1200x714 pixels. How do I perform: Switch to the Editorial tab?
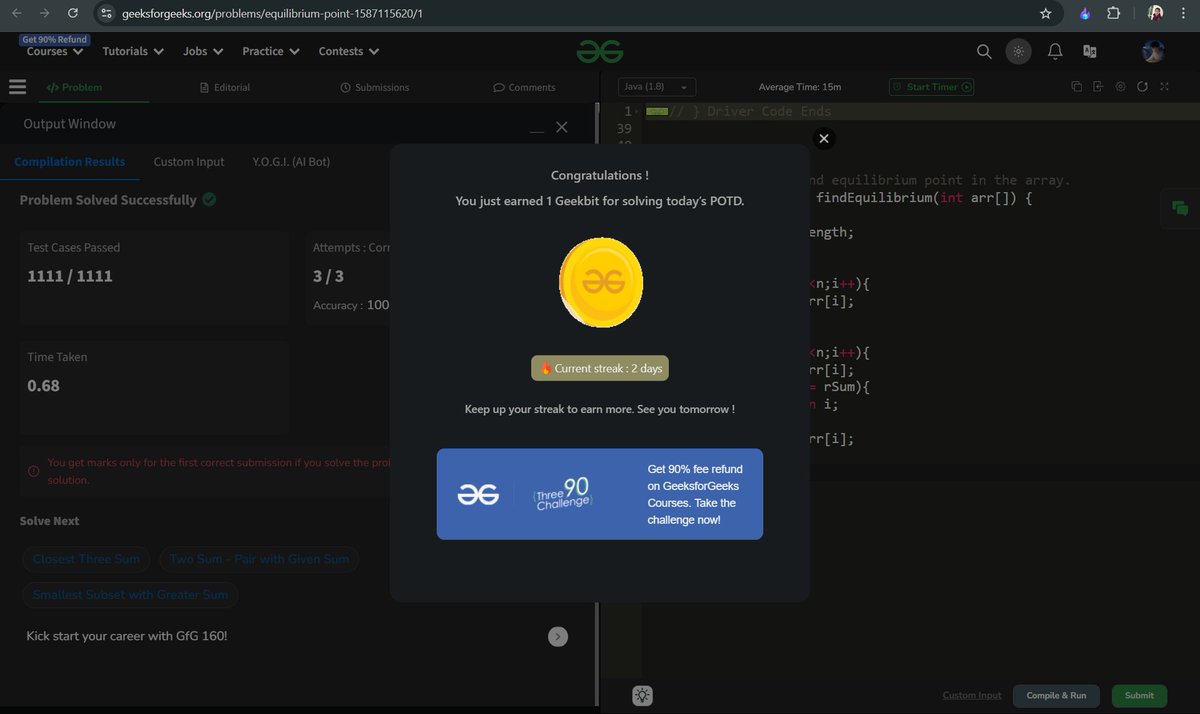pyautogui.click(x=225, y=87)
